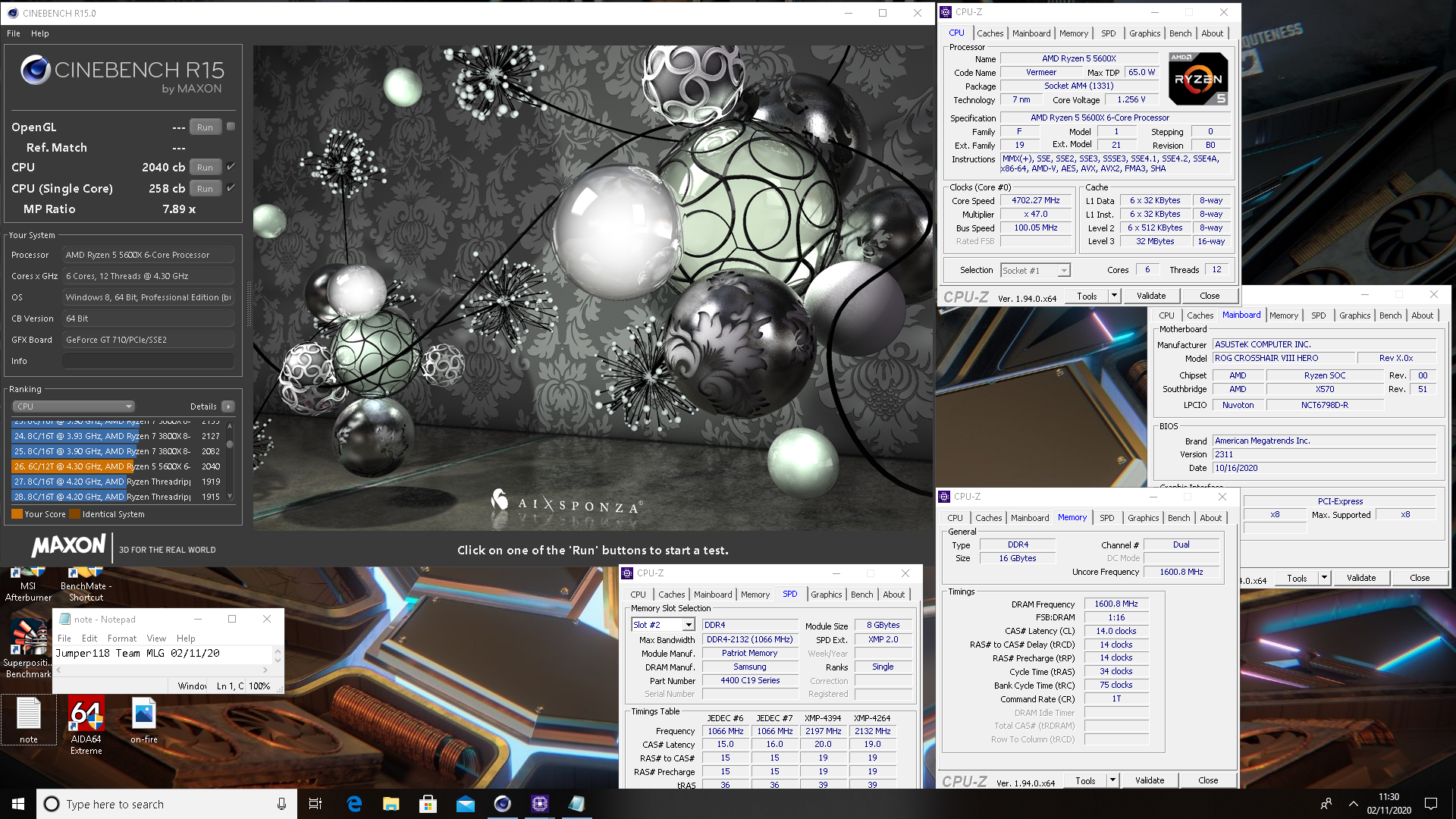Click CPU-Z icon in the taskbar
Viewport: 1456px width, 819px height.
pyautogui.click(x=539, y=804)
